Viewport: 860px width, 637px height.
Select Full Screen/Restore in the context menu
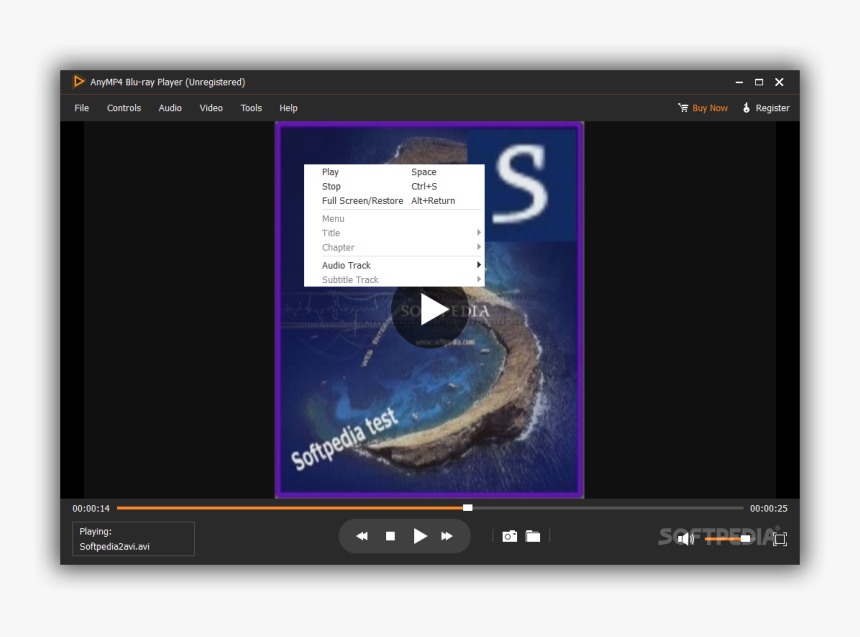(363, 200)
